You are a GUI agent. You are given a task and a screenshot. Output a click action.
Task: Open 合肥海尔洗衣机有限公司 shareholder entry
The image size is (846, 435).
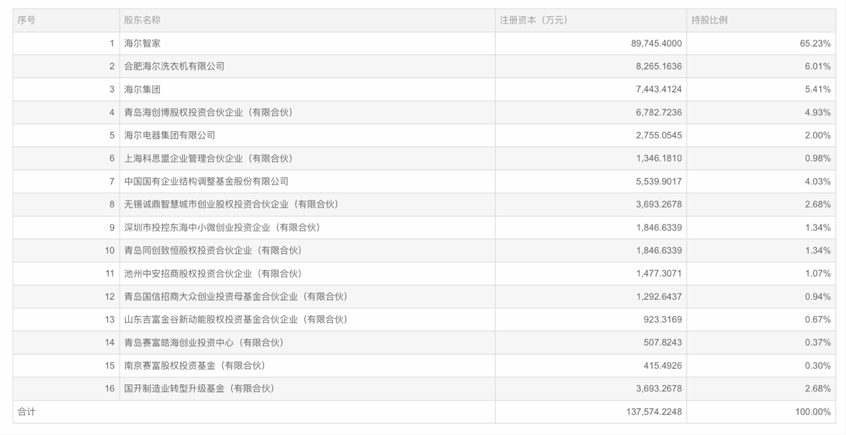(174, 66)
